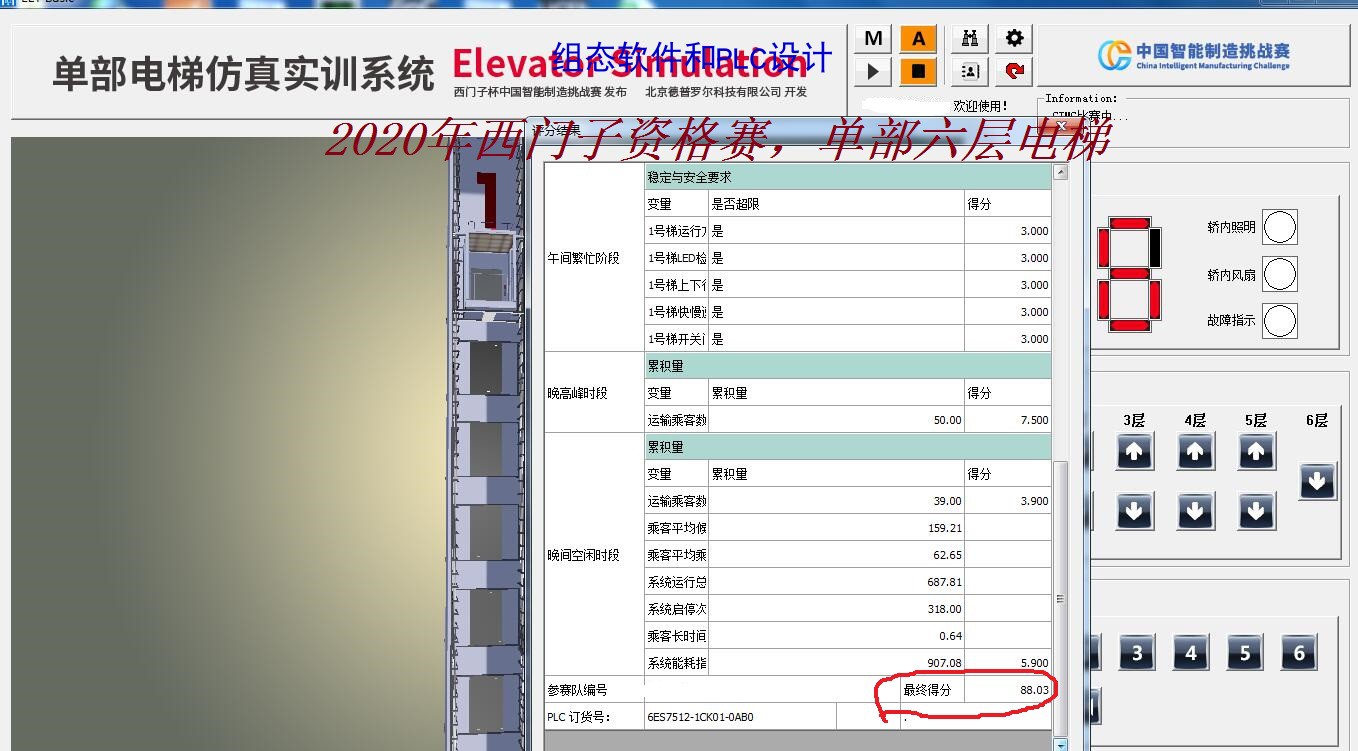The height and width of the screenshot is (751, 1358).
Task: Click the 稳定与安全要求 header row
Action: point(848,177)
